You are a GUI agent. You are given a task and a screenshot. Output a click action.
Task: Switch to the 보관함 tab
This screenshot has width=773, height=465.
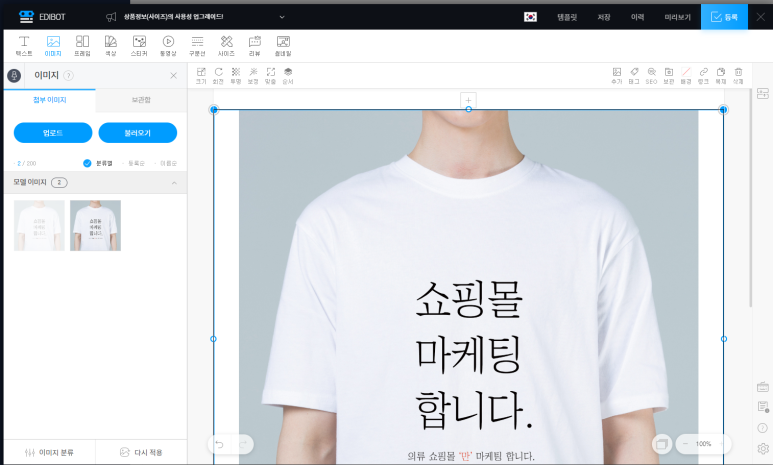141,100
